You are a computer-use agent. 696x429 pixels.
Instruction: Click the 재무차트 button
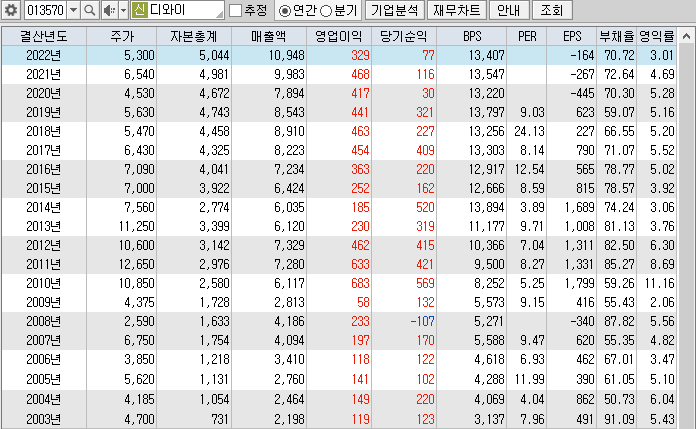tap(457, 10)
